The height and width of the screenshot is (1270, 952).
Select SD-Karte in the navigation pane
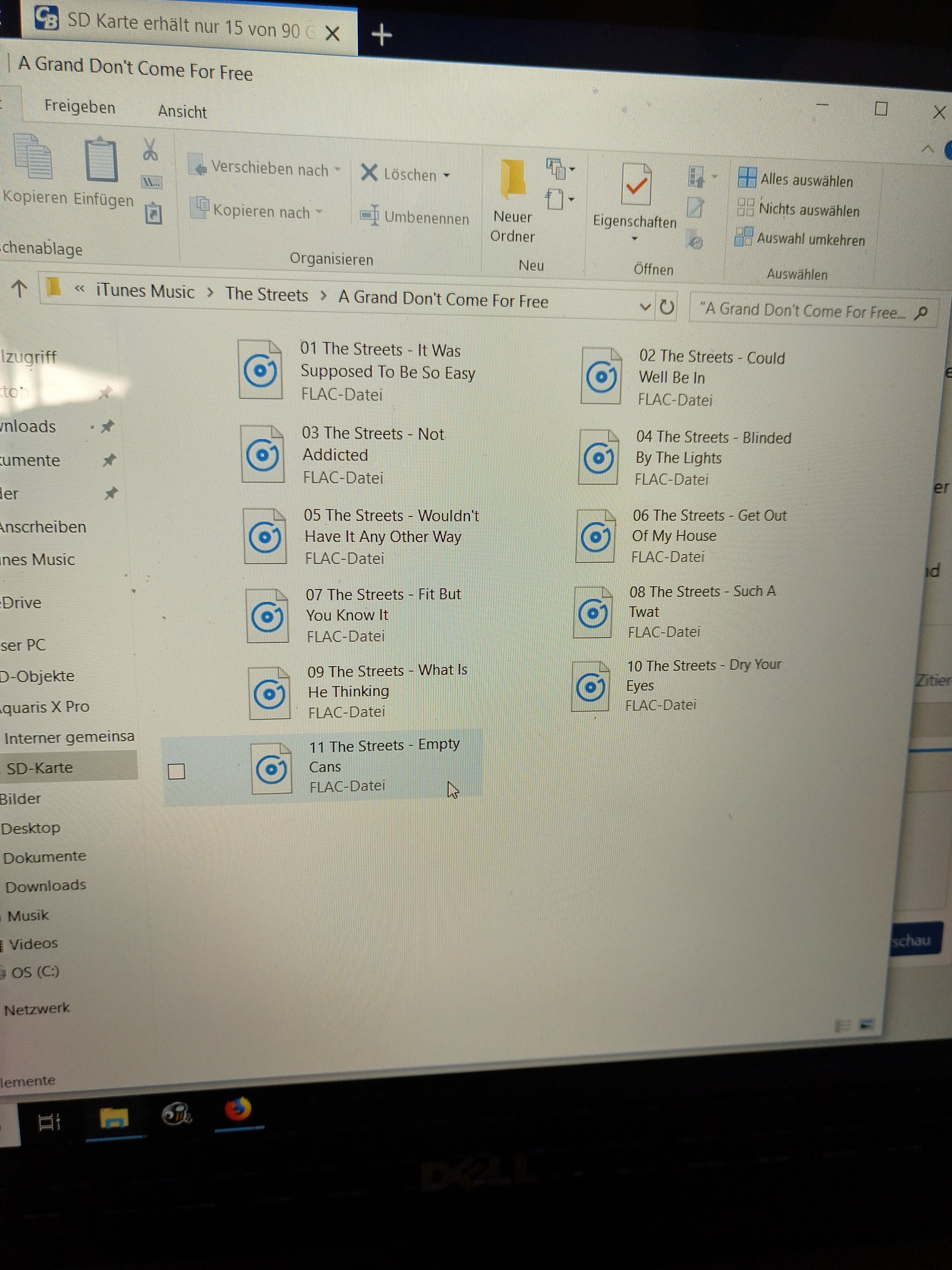coord(40,768)
